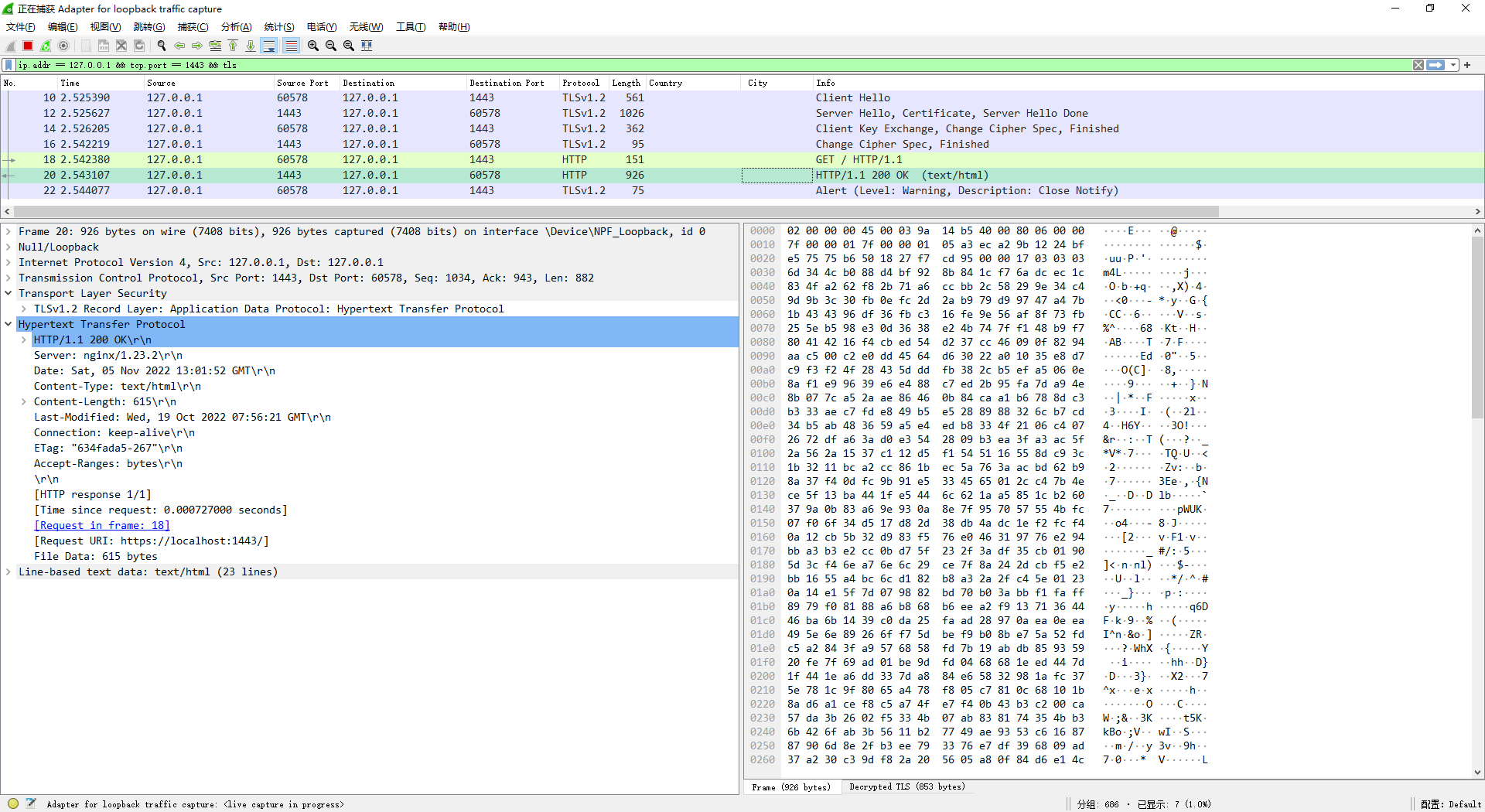Sort packets by Protocol column header
The width and height of the screenshot is (1485, 812).
coord(584,83)
